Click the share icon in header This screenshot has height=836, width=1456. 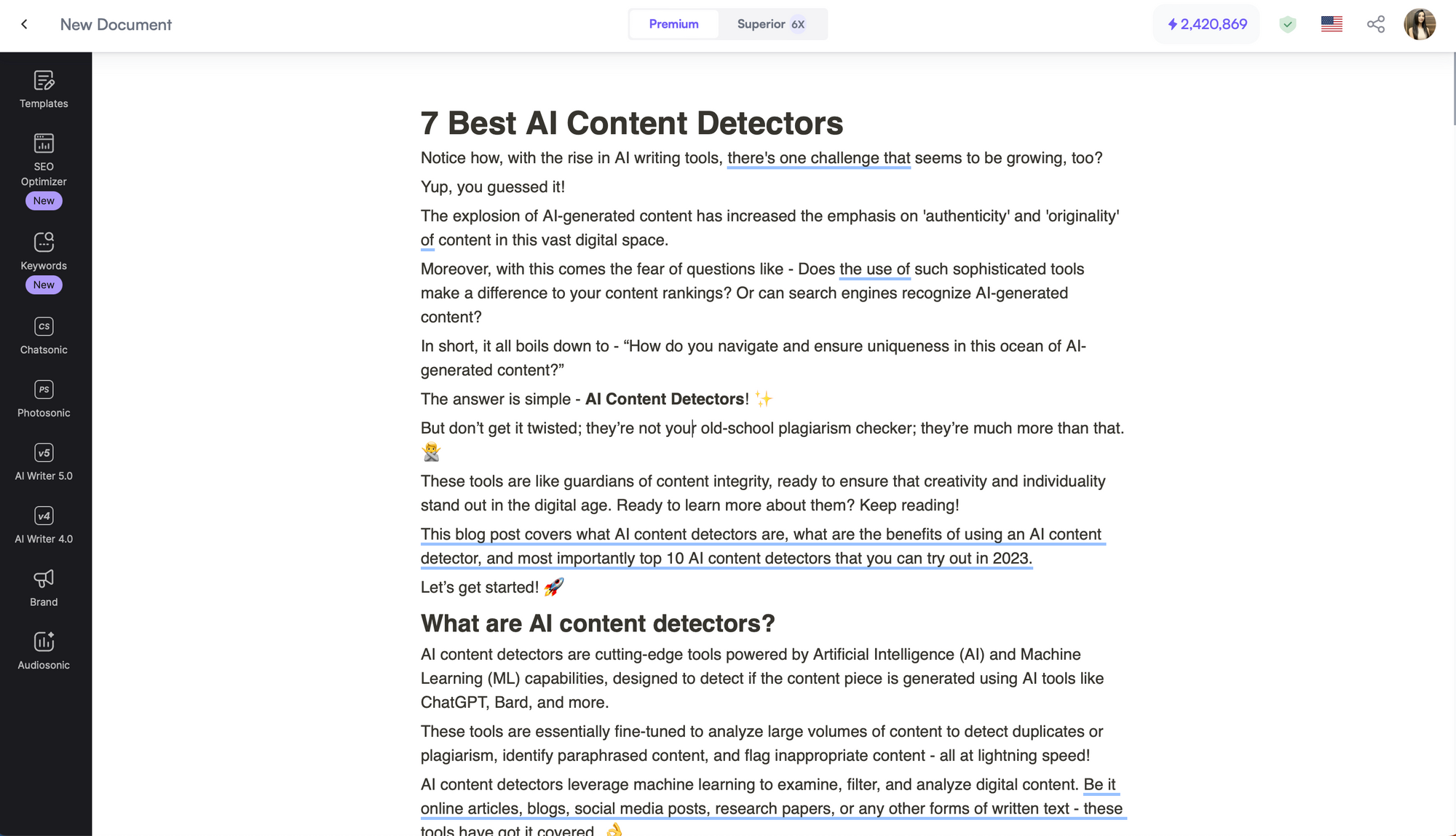1375,24
